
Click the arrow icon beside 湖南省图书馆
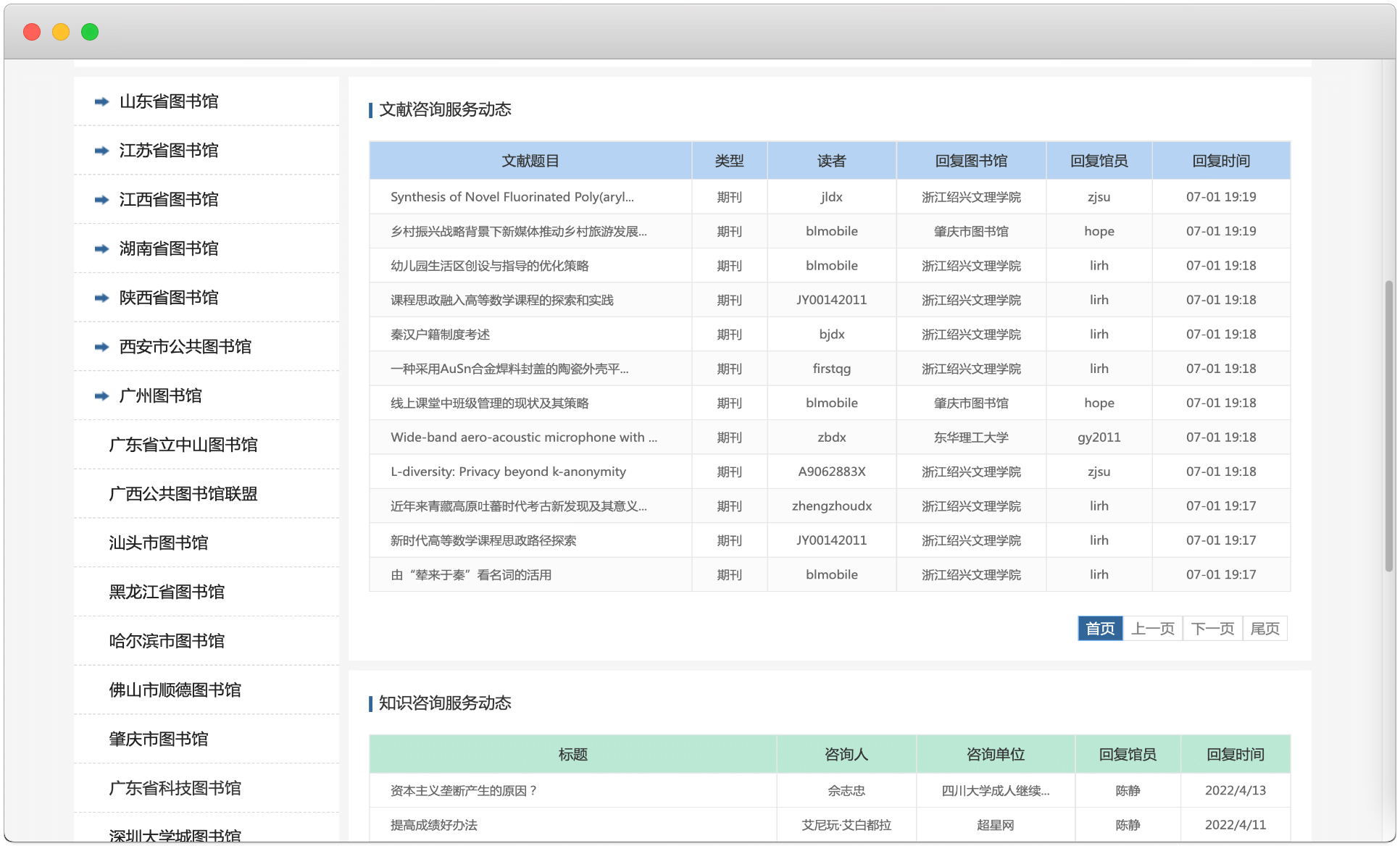tap(101, 249)
